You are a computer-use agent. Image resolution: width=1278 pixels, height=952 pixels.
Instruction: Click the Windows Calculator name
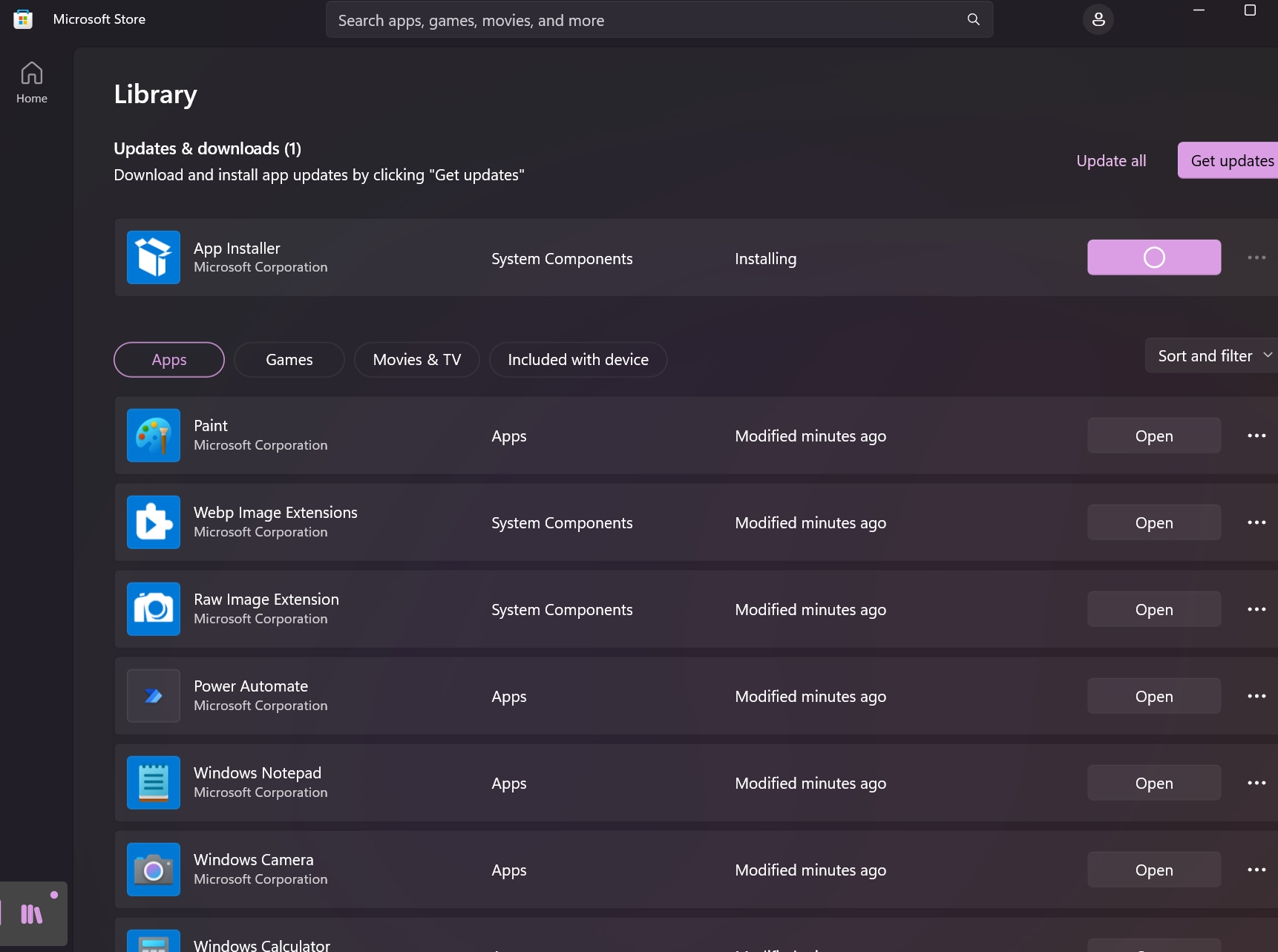[262, 945]
